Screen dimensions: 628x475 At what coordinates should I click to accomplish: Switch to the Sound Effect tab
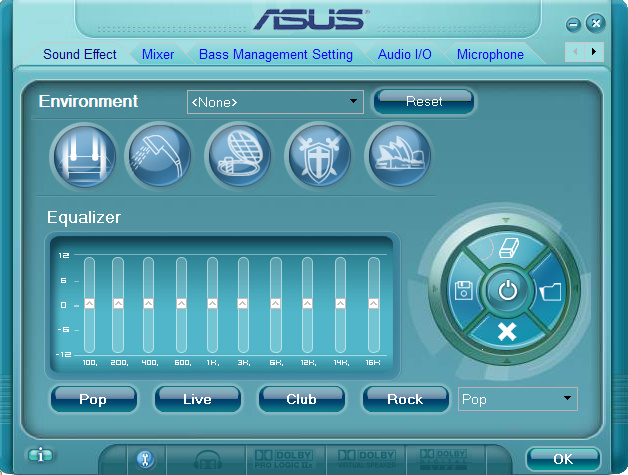(80, 54)
